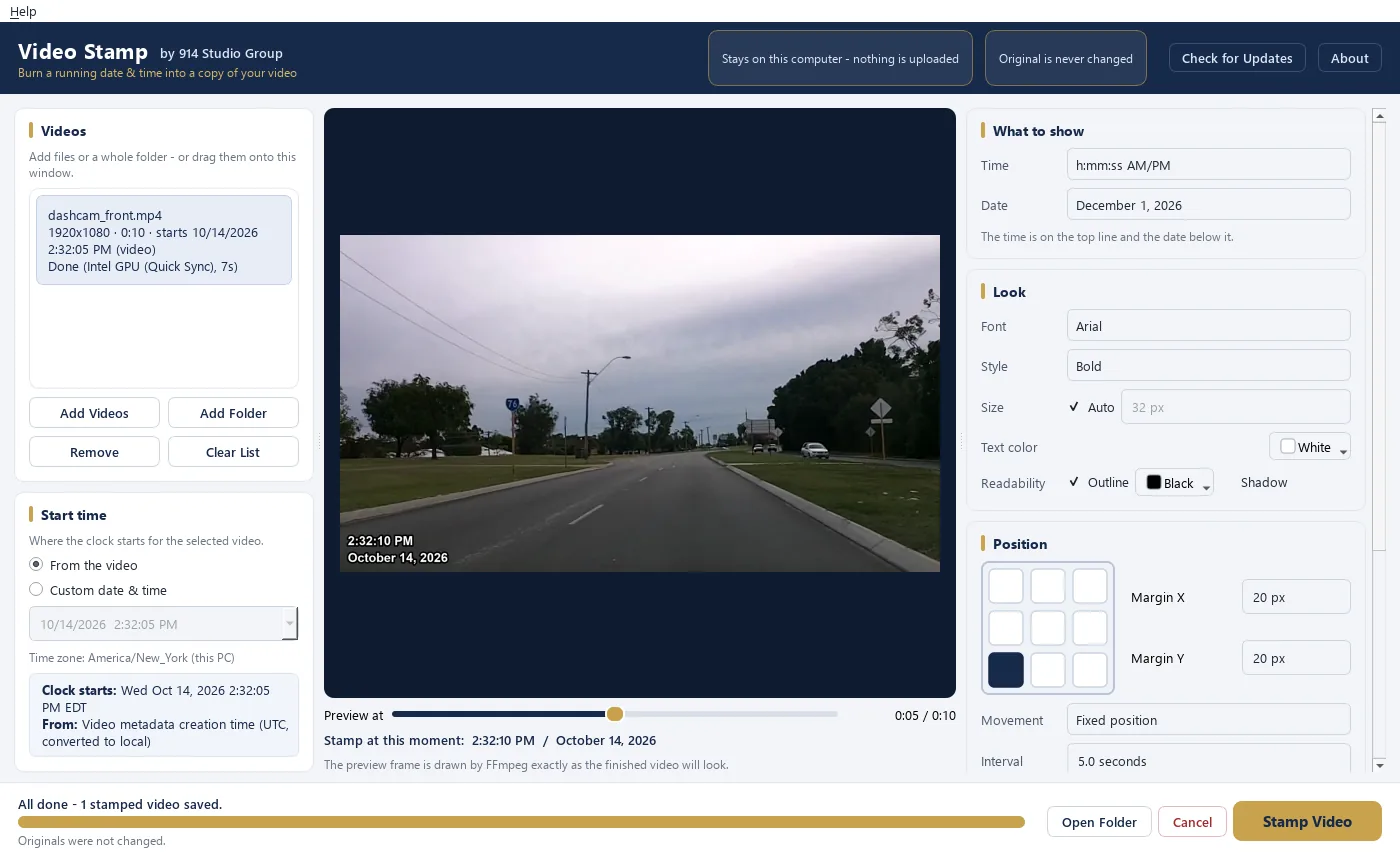
Task: Click the Margin Y input field
Action: pos(1296,658)
